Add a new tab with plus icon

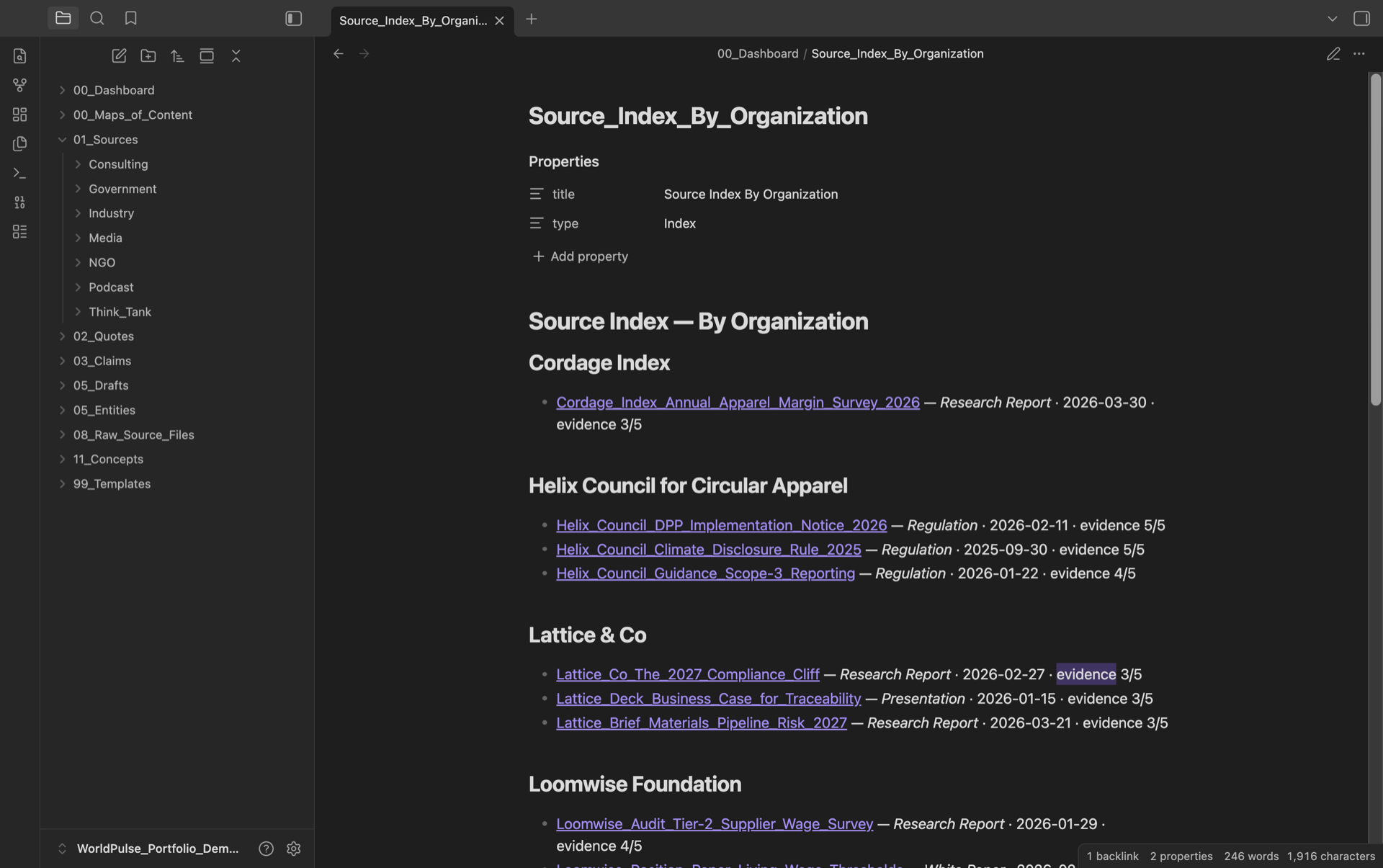tap(531, 19)
